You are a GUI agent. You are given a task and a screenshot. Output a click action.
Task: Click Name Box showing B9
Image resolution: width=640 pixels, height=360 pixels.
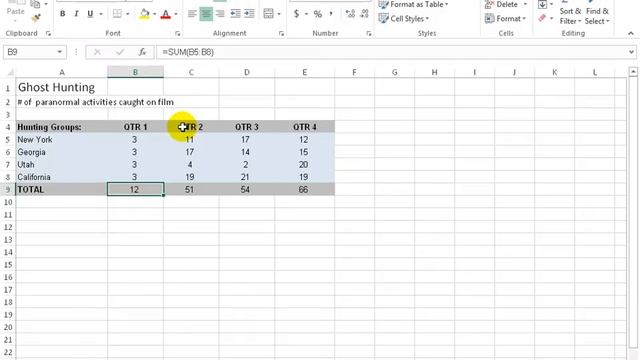(30, 52)
